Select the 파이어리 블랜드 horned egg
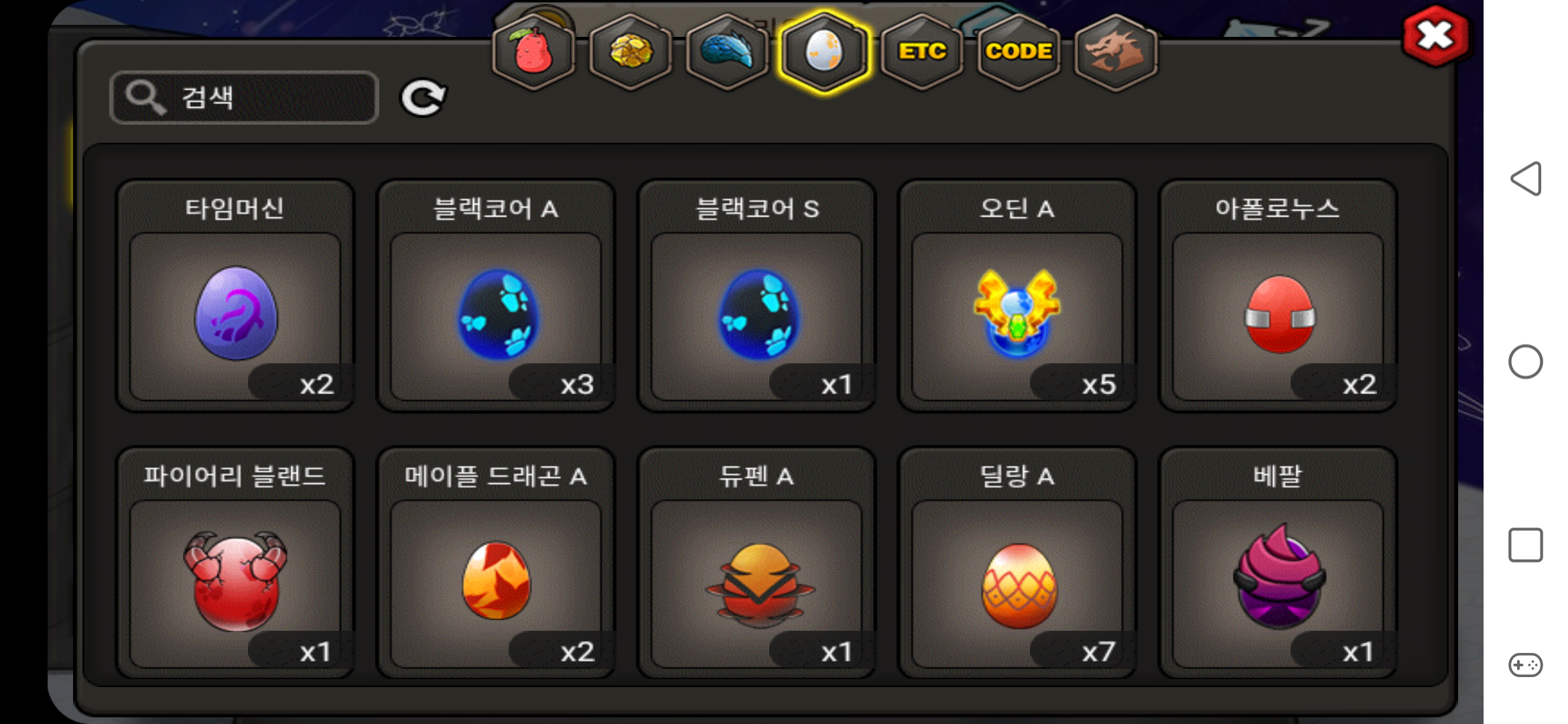Screen dimensions: 1568x724 pos(235,563)
